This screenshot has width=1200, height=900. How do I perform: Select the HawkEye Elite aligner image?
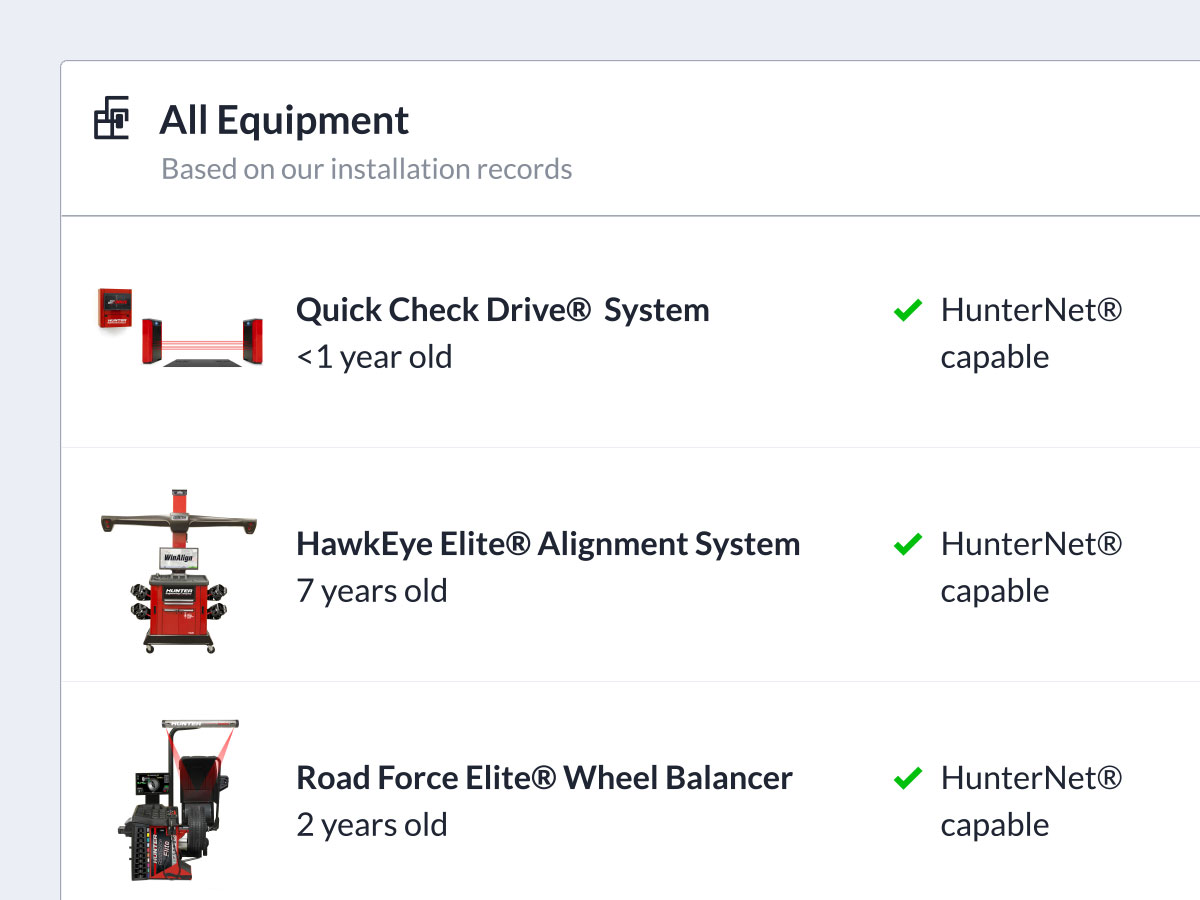coord(180,570)
